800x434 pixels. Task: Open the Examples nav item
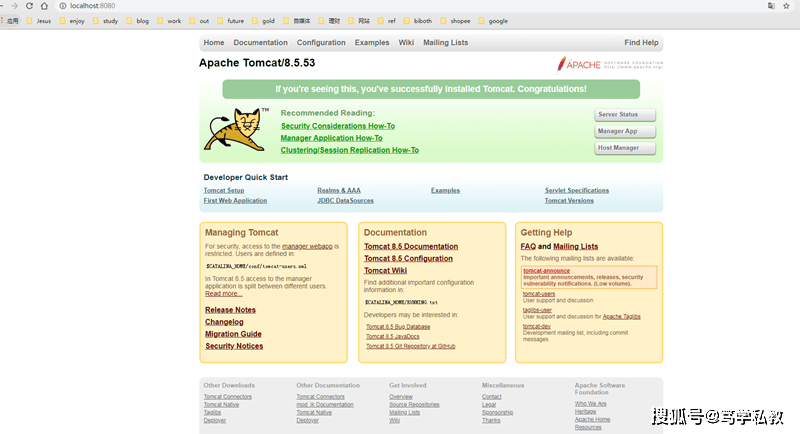(372, 42)
